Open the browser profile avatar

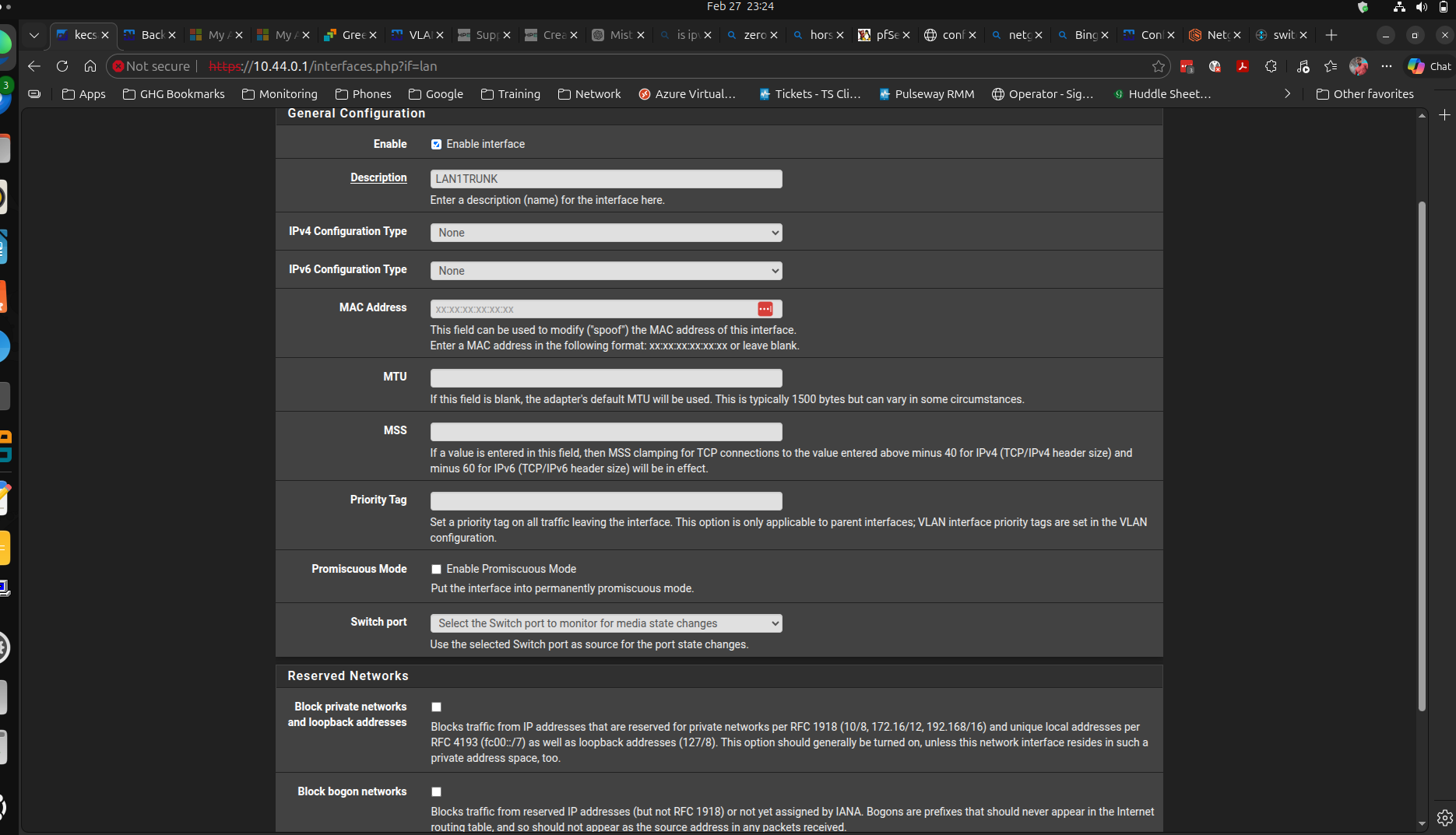1359,66
